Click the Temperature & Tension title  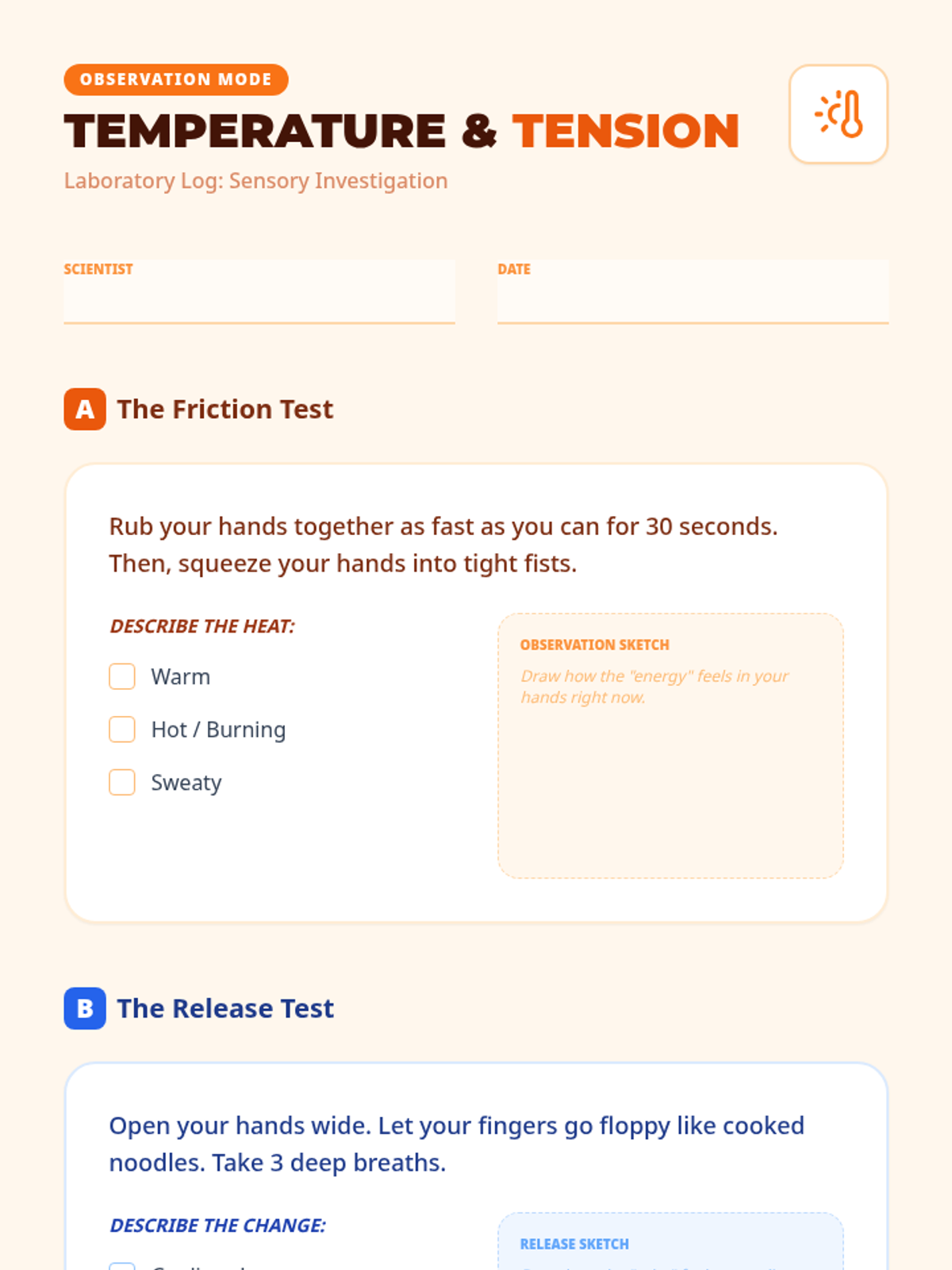(x=402, y=131)
